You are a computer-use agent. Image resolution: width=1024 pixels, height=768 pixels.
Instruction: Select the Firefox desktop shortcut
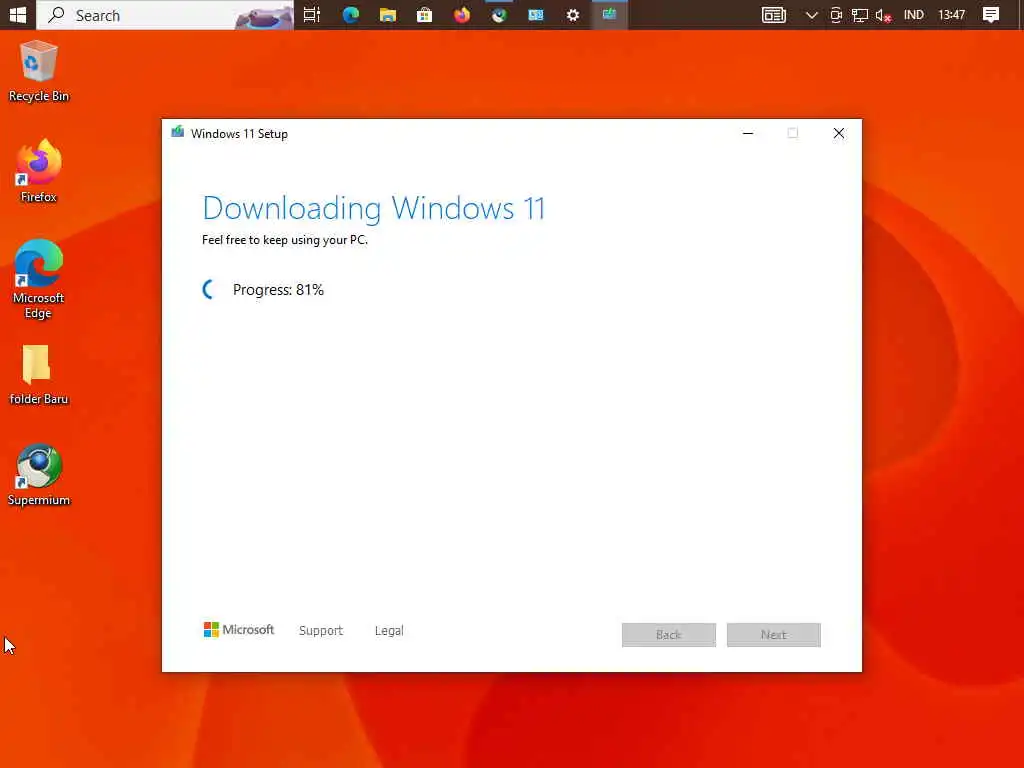coord(39,170)
